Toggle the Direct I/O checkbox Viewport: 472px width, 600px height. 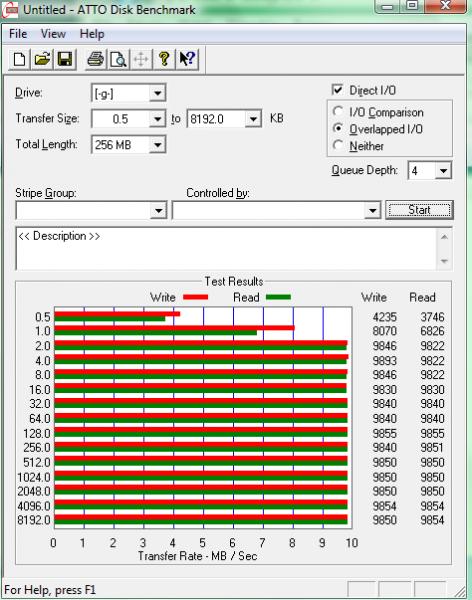click(337, 90)
